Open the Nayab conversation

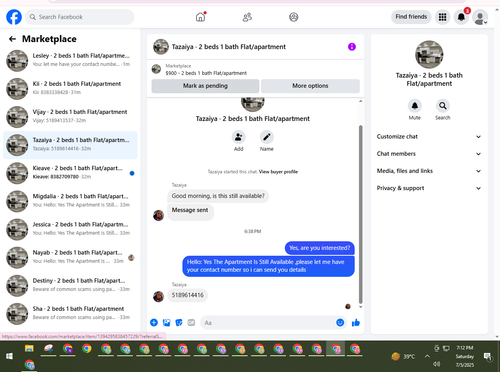70,257
